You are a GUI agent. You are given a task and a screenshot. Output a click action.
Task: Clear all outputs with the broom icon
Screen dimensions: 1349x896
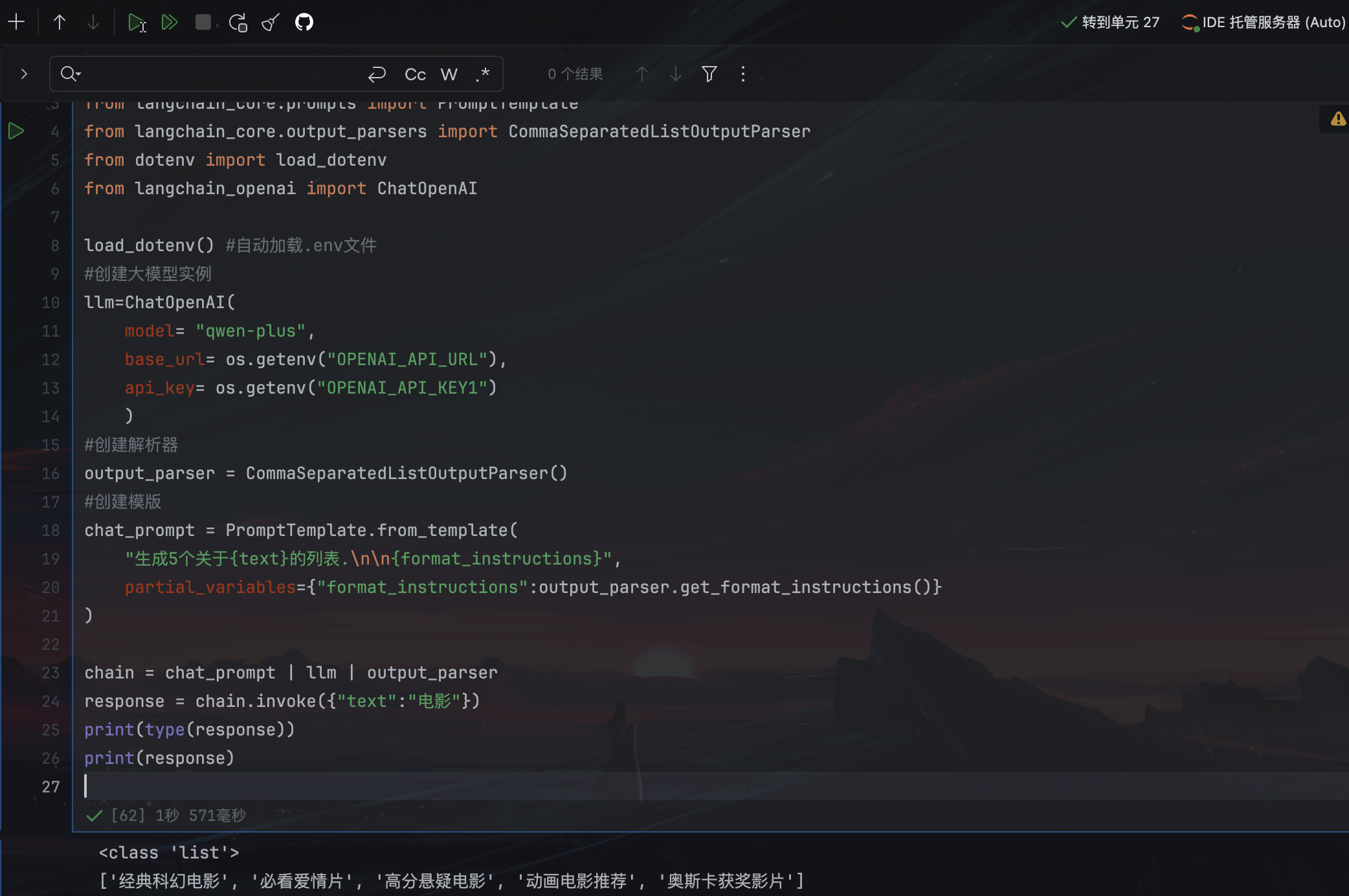(270, 21)
